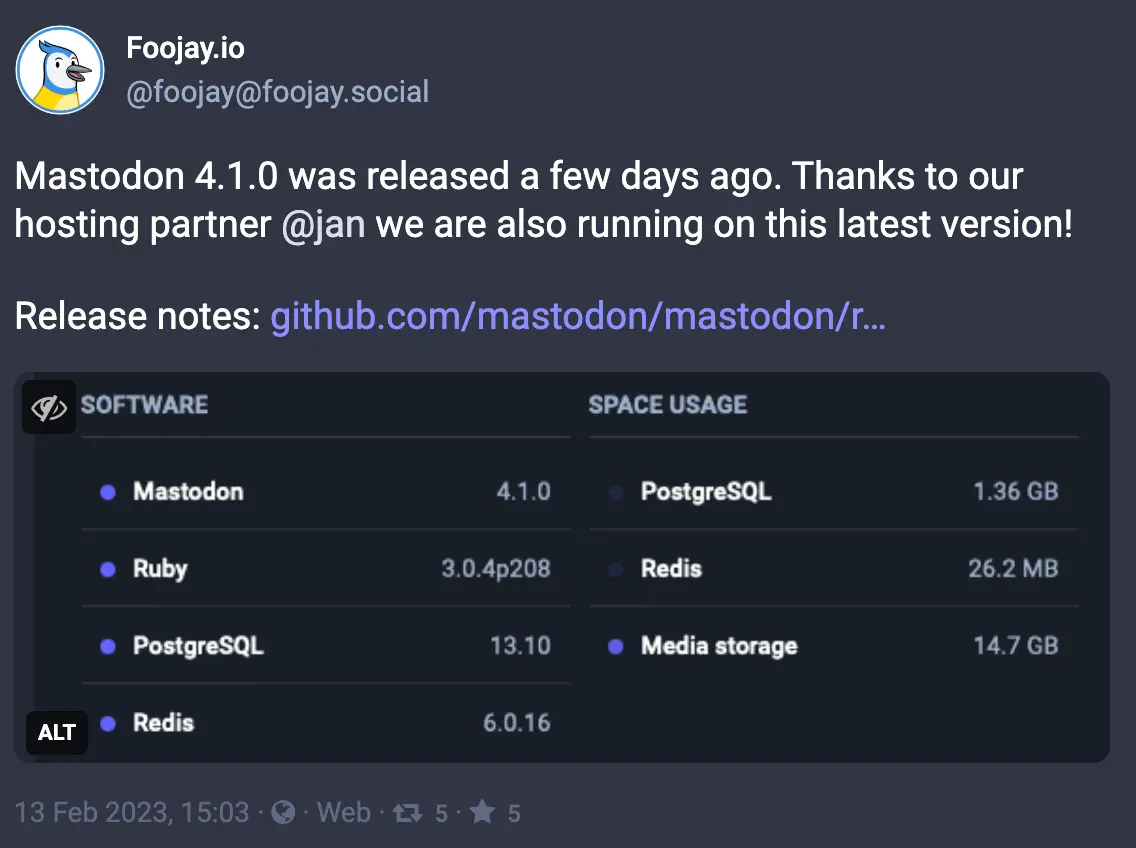Open the @jan mention profile
Image resolution: width=1136 pixels, height=848 pixels.
(x=323, y=223)
